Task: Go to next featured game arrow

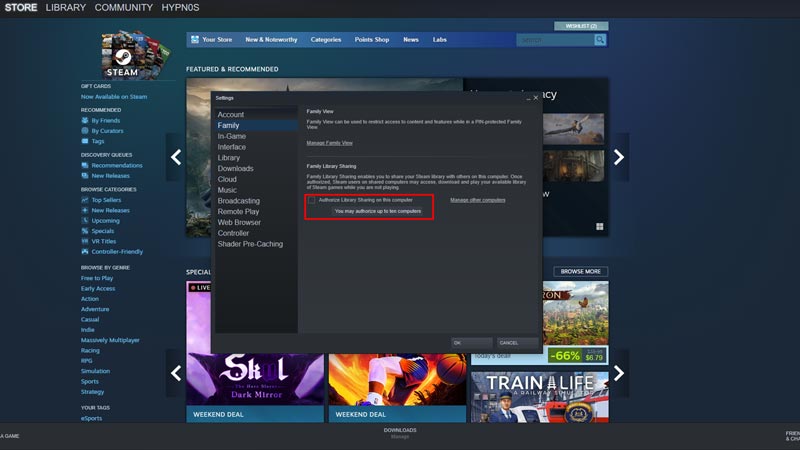Action: 619,157
